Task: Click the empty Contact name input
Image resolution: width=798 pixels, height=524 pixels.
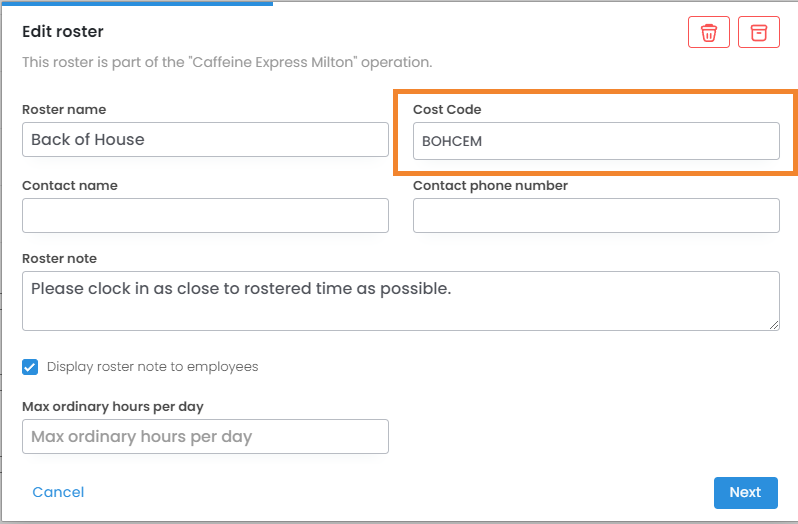Action: coord(205,215)
